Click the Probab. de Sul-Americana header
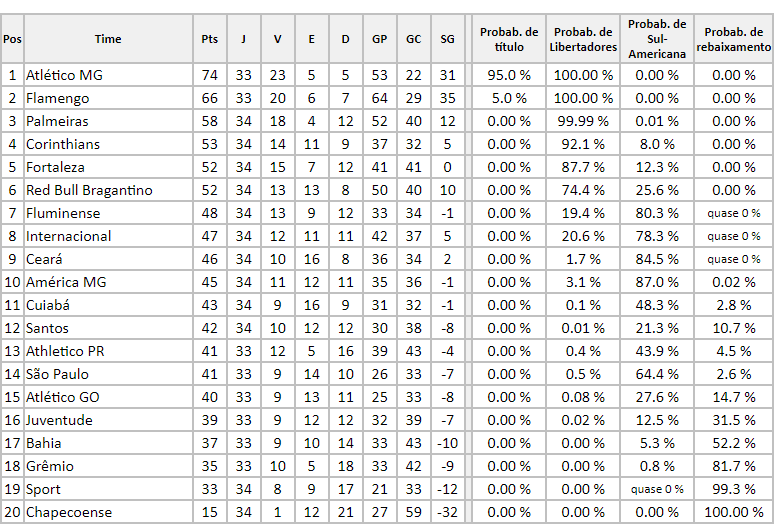 657,39
